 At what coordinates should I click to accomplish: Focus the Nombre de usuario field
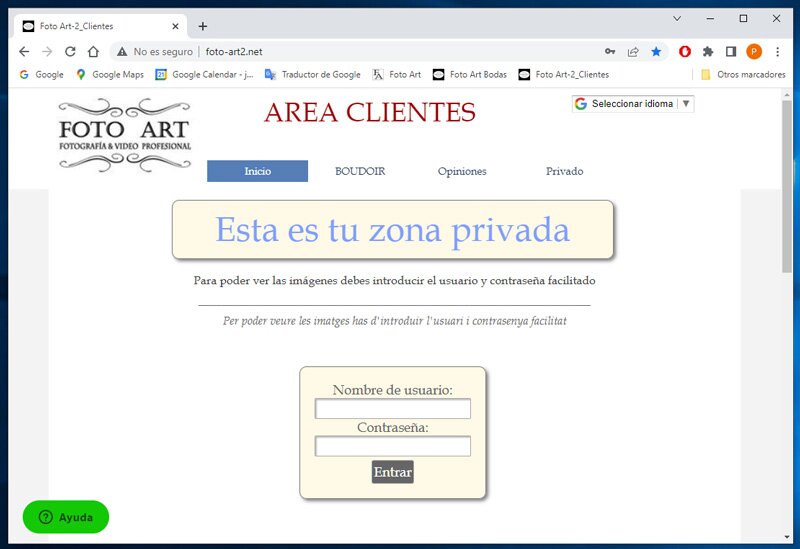point(392,409)
